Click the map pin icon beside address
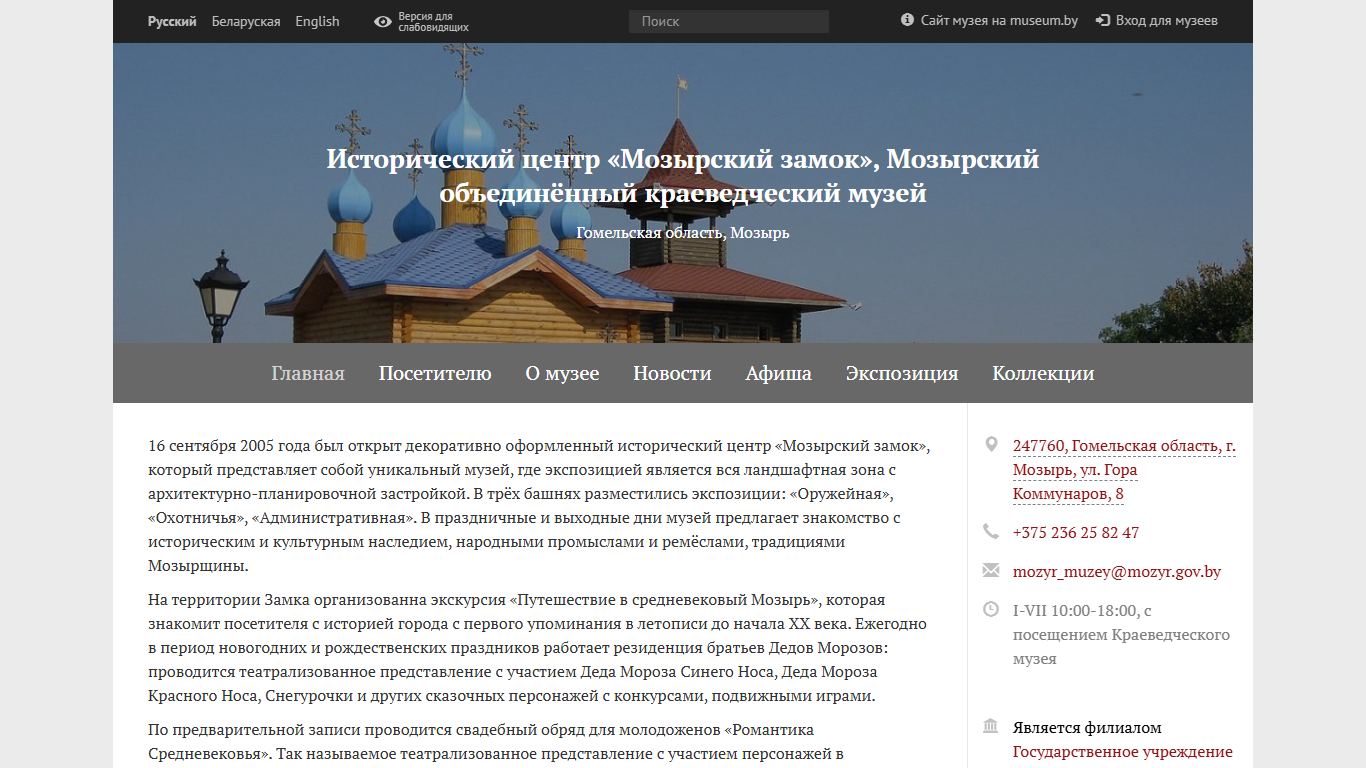The height and width of the screenshot is (768, 1366). tap(991, 445)
